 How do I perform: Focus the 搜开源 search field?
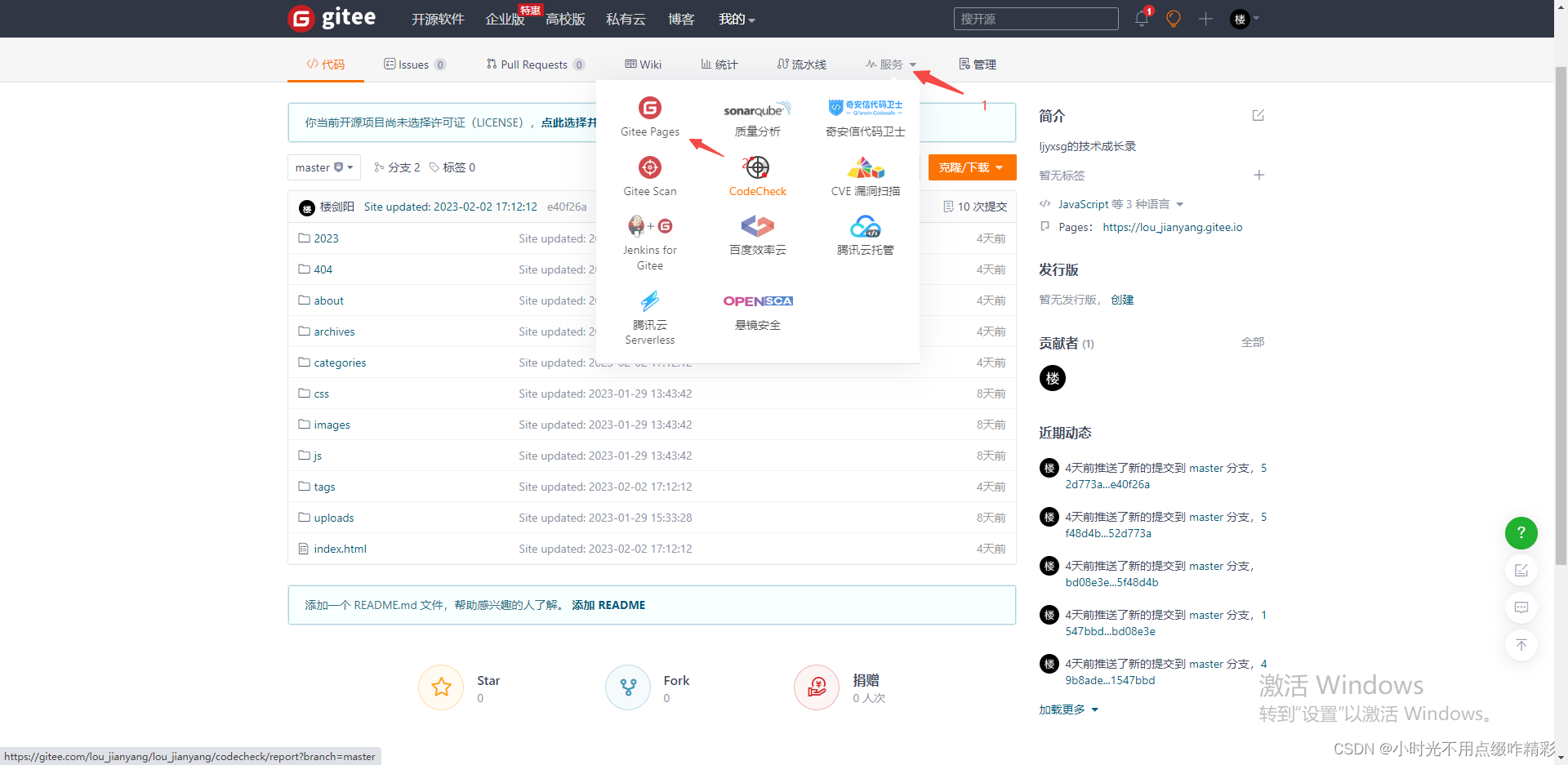[1036, 19]
